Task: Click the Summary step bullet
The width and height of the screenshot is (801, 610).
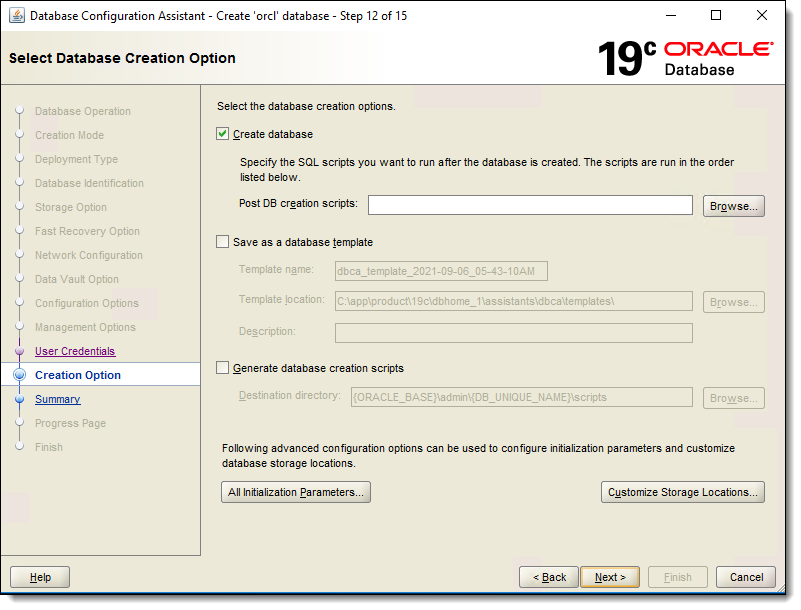Action: point(20,400)
